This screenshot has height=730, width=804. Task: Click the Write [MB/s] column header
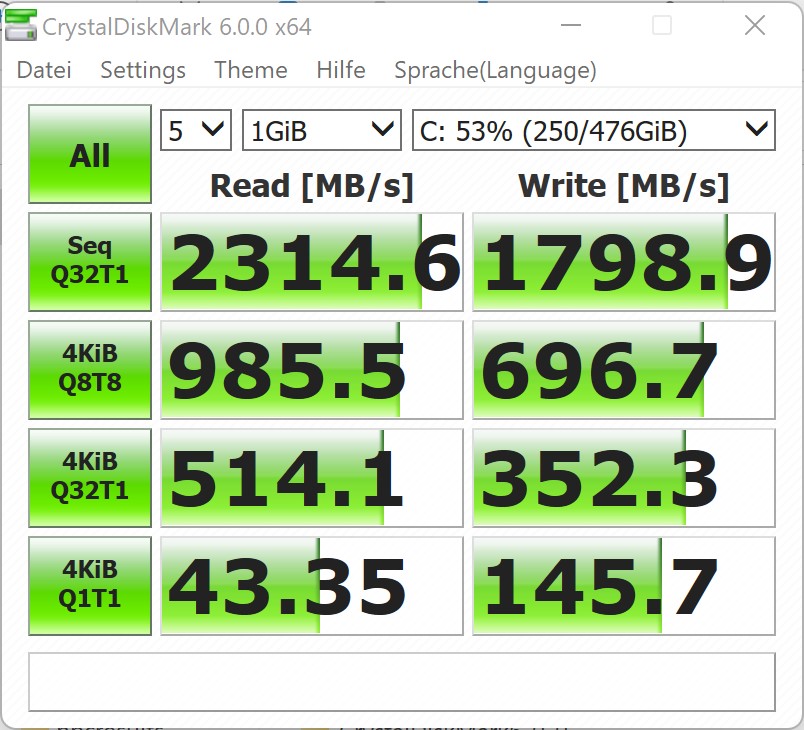(624, 186)
